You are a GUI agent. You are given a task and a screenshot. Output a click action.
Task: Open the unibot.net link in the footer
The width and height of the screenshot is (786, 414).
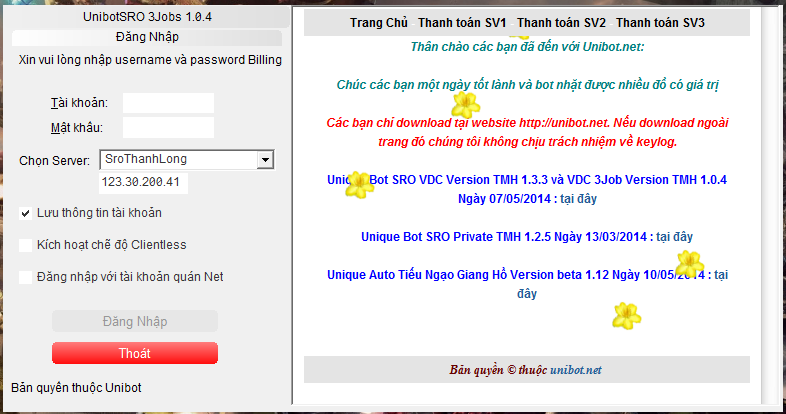[575, 370]
